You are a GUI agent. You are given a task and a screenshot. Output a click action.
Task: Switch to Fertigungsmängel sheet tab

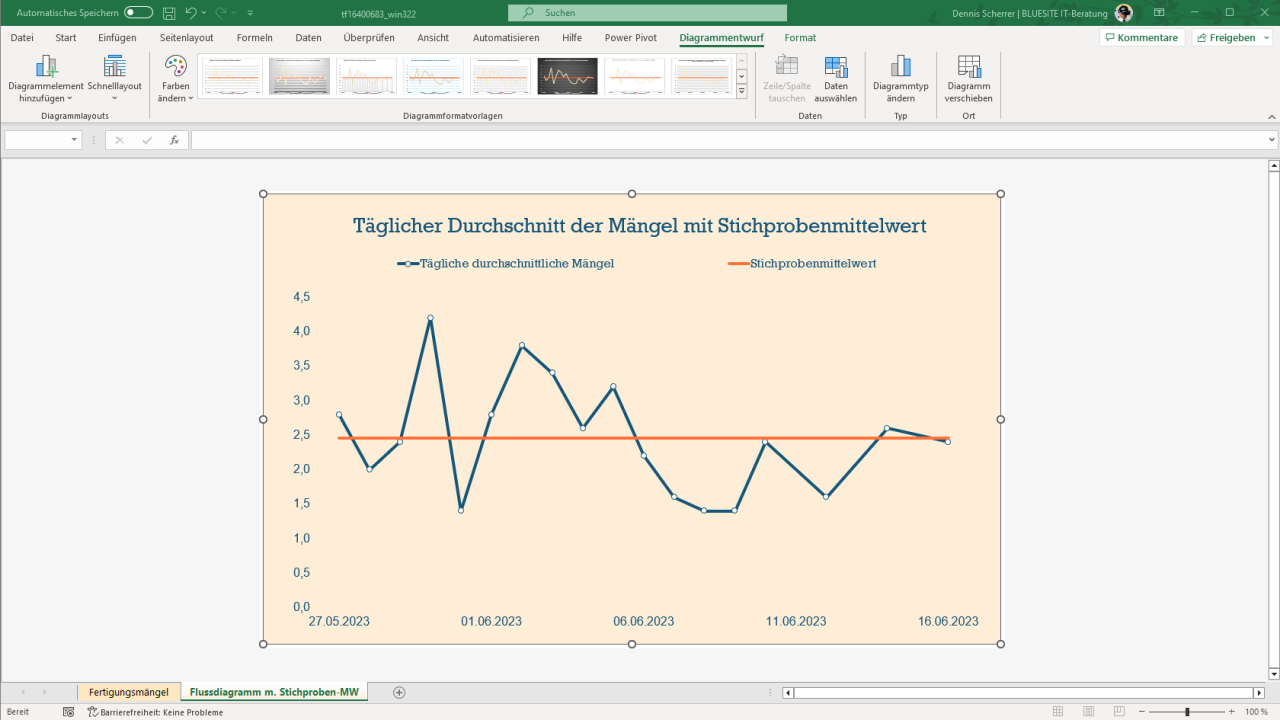128,692
